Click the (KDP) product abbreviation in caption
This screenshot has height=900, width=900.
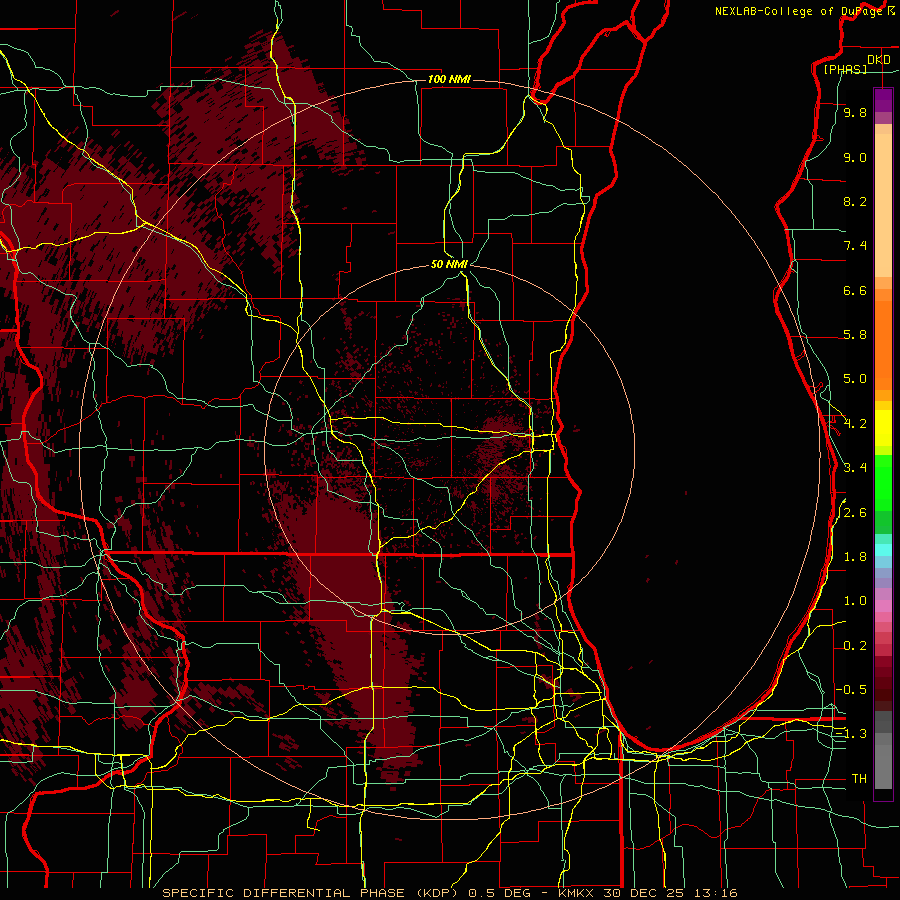tap(437, 893)
